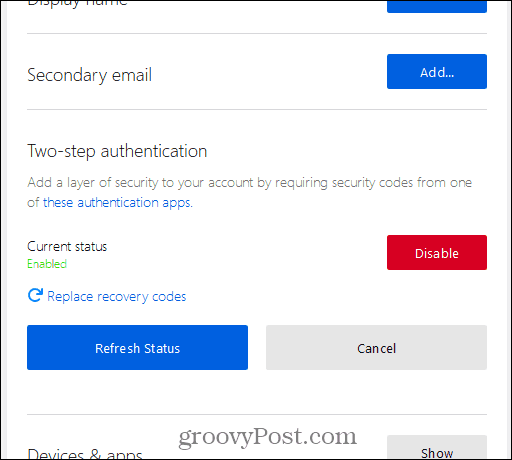
Task: Open these authentication apps link
Action: 118,202
